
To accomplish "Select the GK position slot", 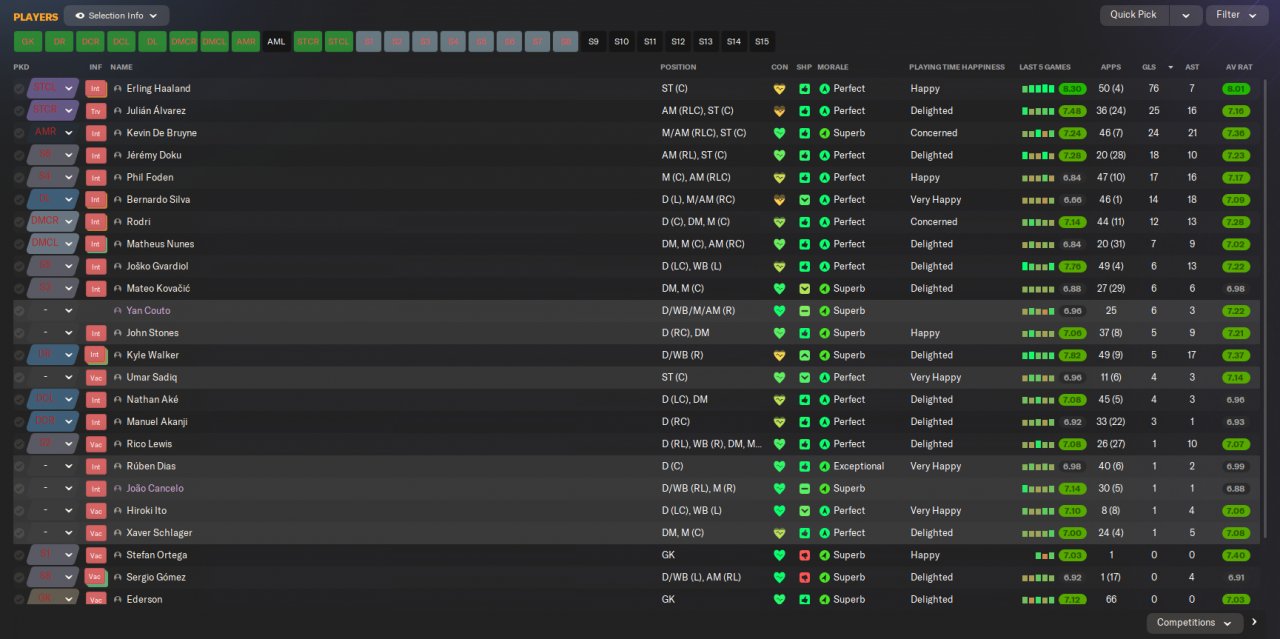I will (28, 42).
